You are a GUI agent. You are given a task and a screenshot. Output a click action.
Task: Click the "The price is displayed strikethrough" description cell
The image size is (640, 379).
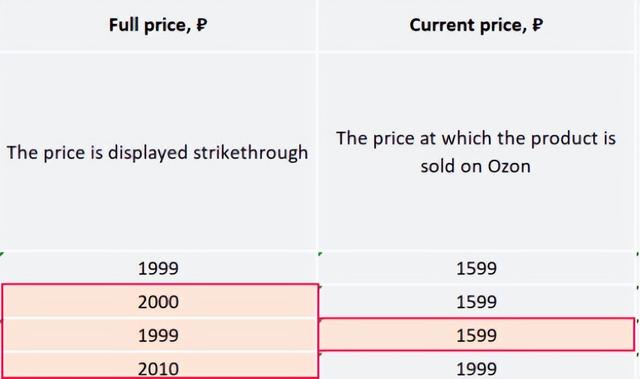pyautogui.click(x=158, y=152)
